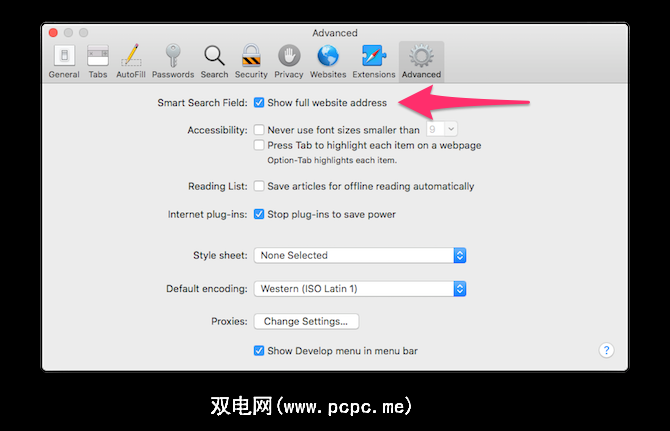Open the Websites globe pane
Screen dimensions: 670x431
tap(328, 62)
